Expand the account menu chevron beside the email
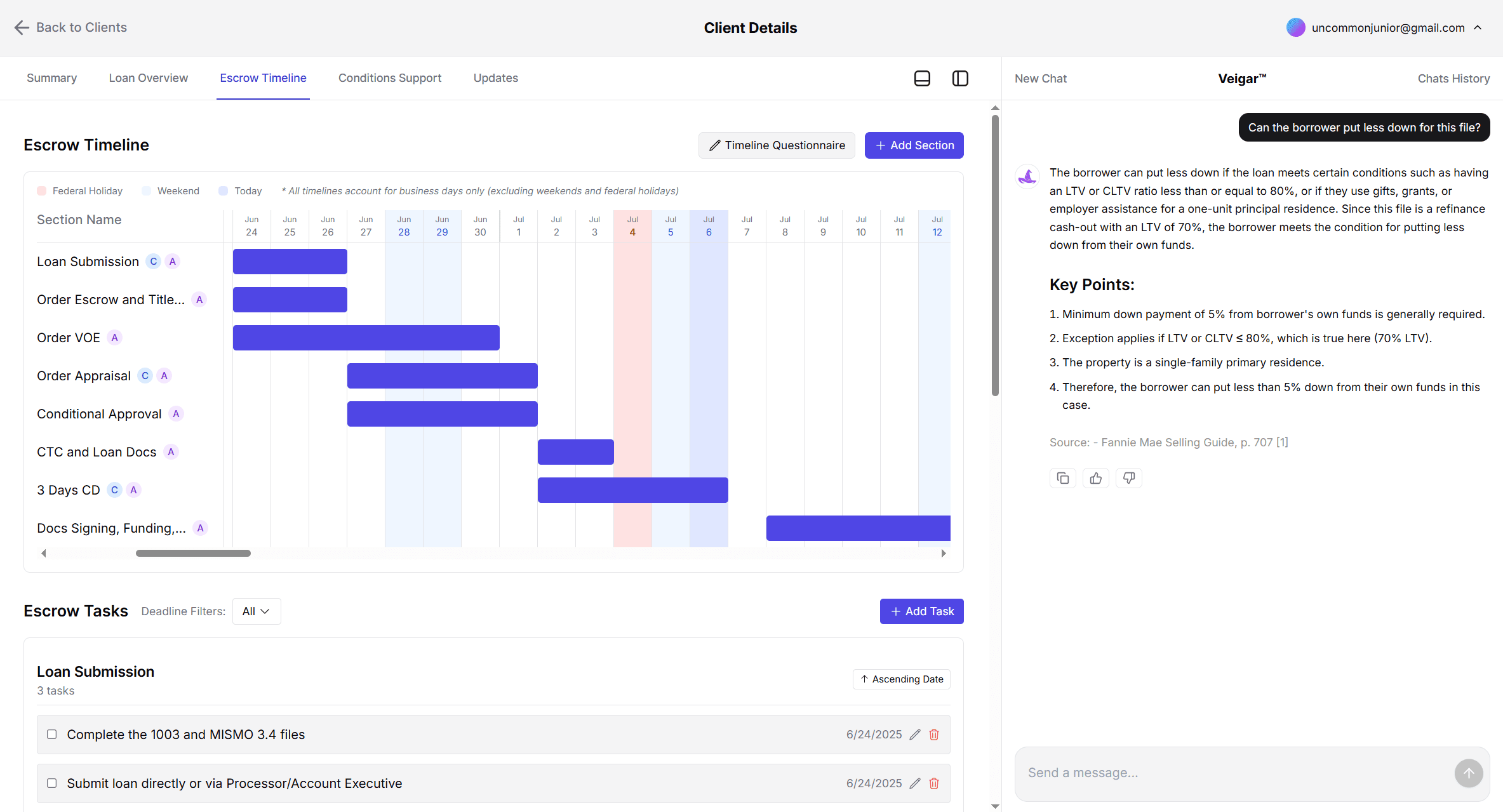This screenshot has height=812, width=1503. coord(1478,27)
